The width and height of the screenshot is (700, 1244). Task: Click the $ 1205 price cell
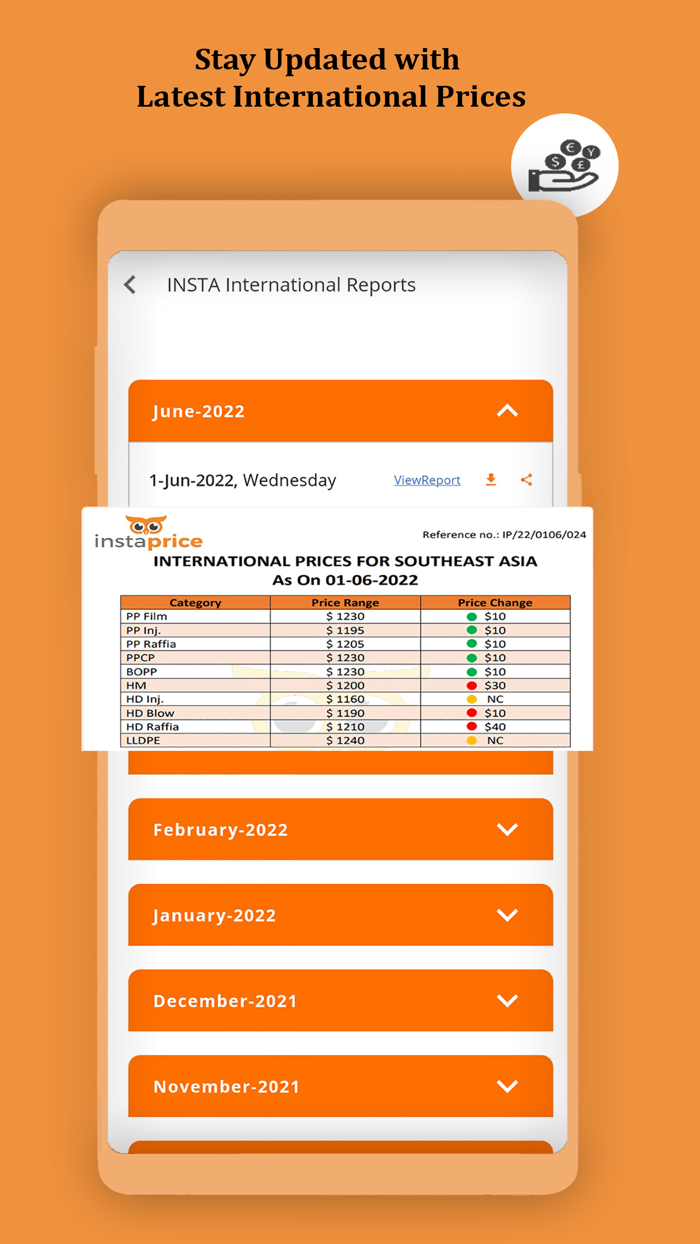point(345,644)
